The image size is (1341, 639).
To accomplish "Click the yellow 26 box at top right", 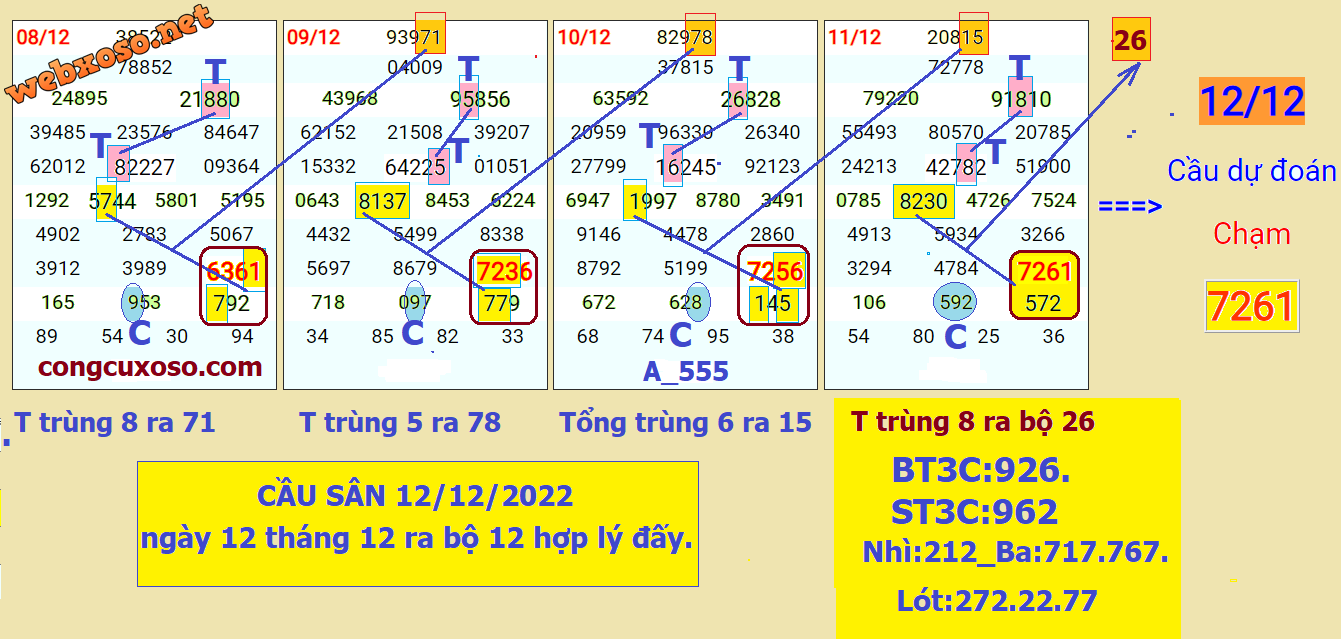I will [1129, 42].
